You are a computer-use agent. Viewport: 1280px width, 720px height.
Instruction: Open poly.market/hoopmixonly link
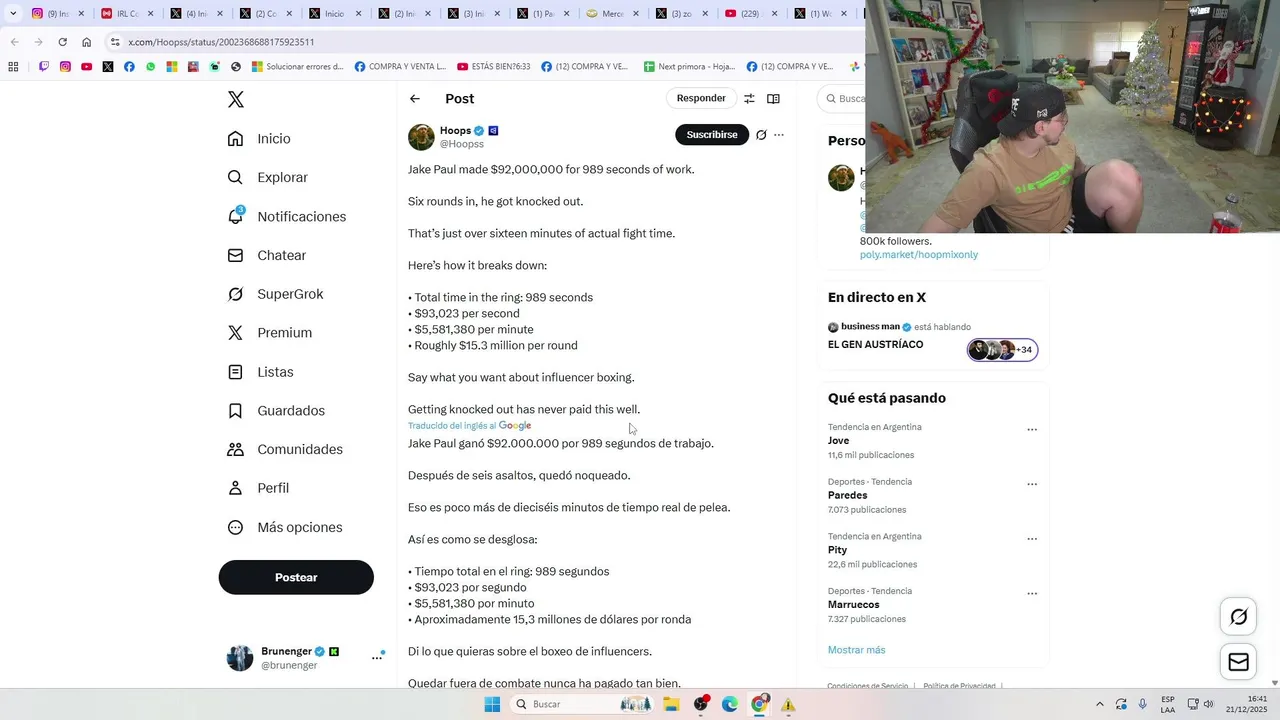[919, 255]
